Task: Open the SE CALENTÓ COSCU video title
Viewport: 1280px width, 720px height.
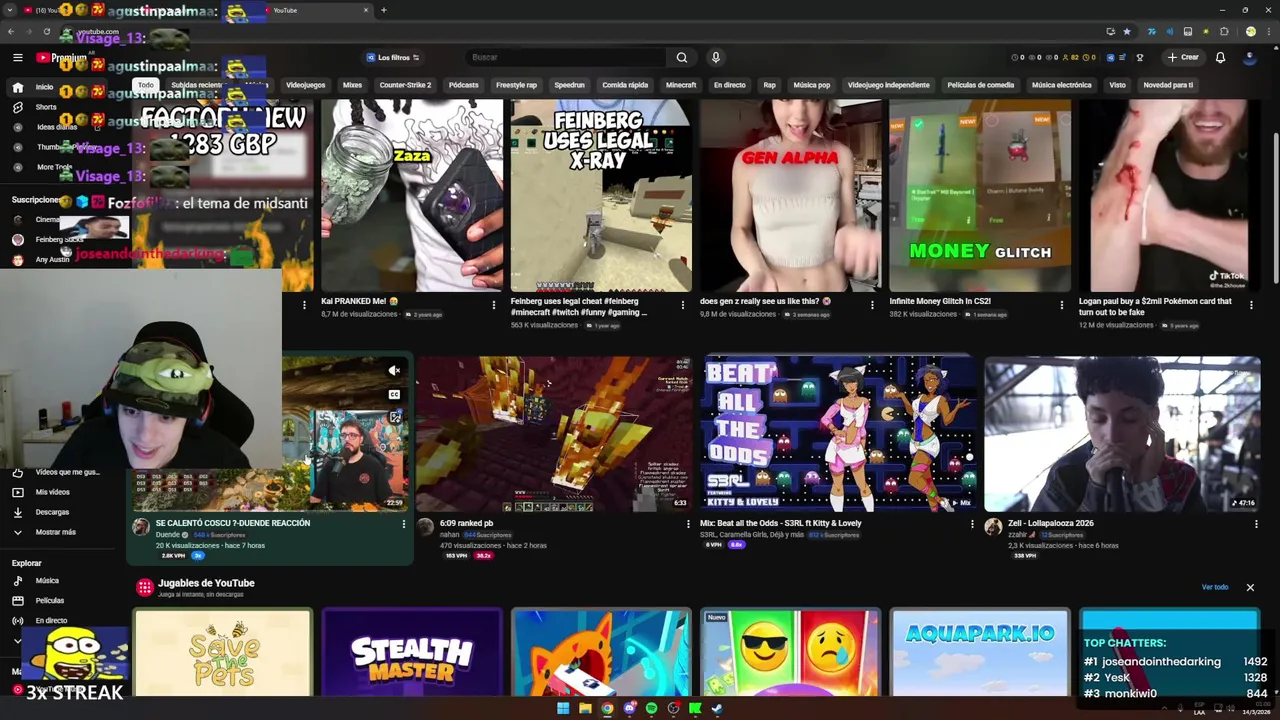Action: (x=233, y=523)
